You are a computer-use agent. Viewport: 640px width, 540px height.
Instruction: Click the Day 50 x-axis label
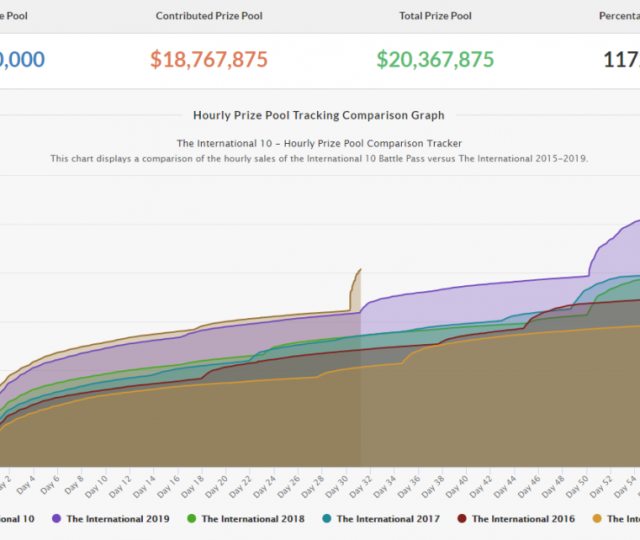click(578, 483)
